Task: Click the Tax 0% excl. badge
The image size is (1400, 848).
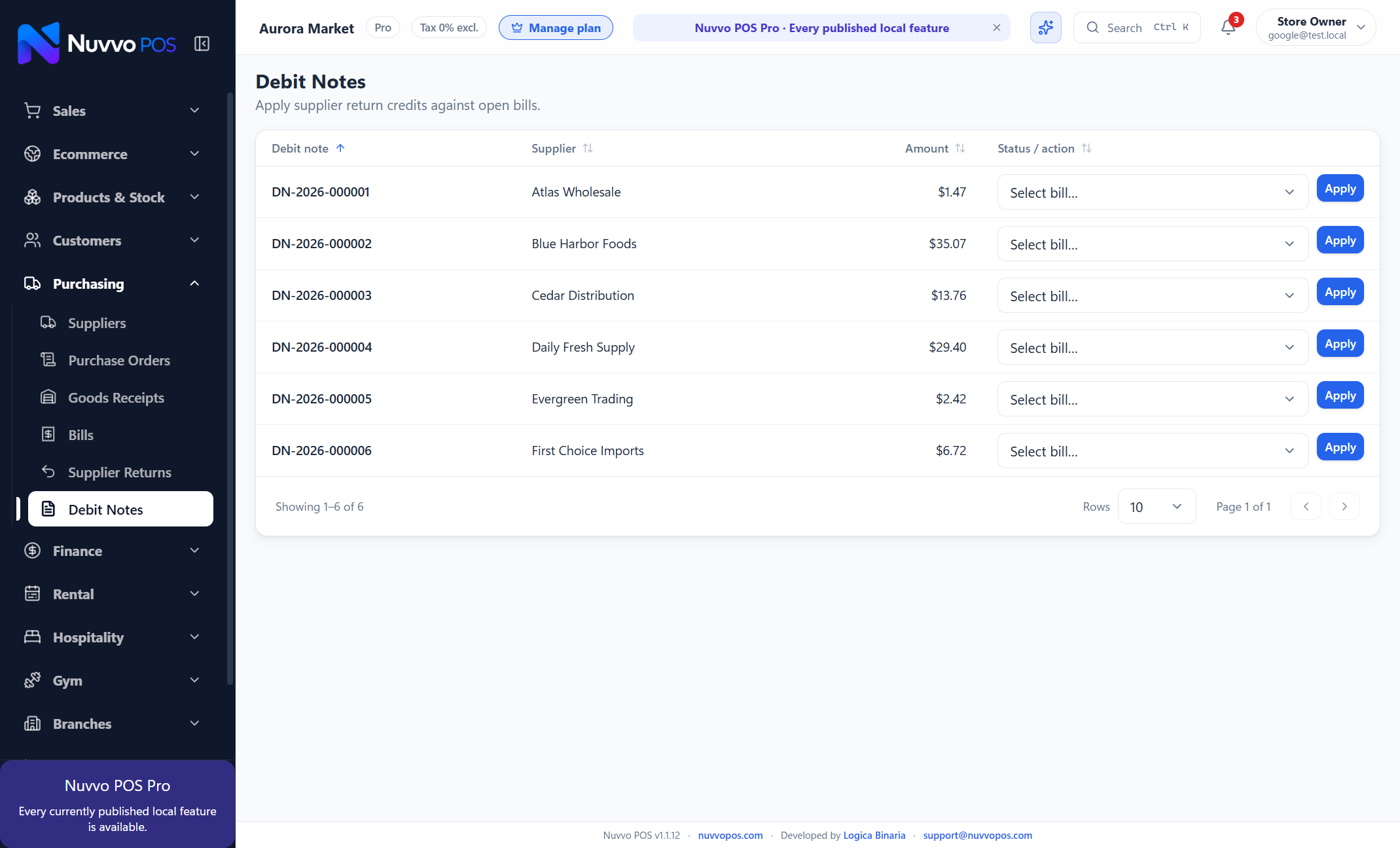Action: [x=449, y=28]
